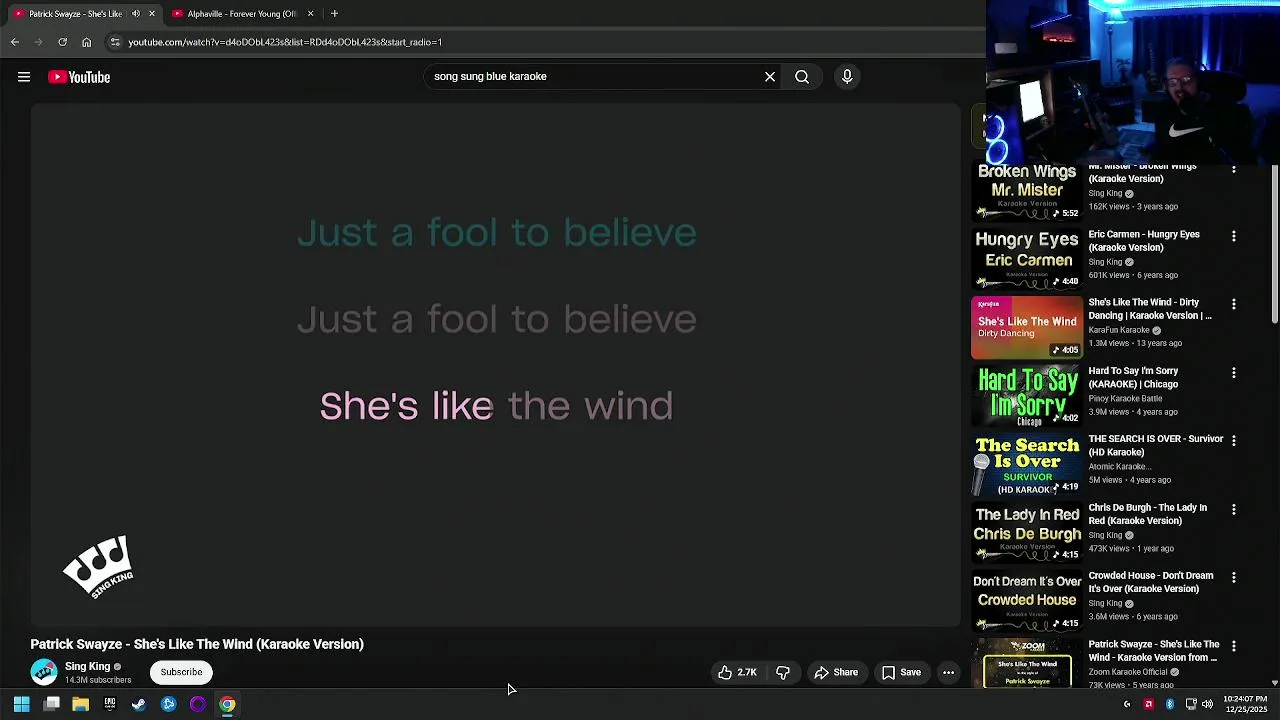Switch to the Patrick Swayze browser tab

click(x=75, y=14)
